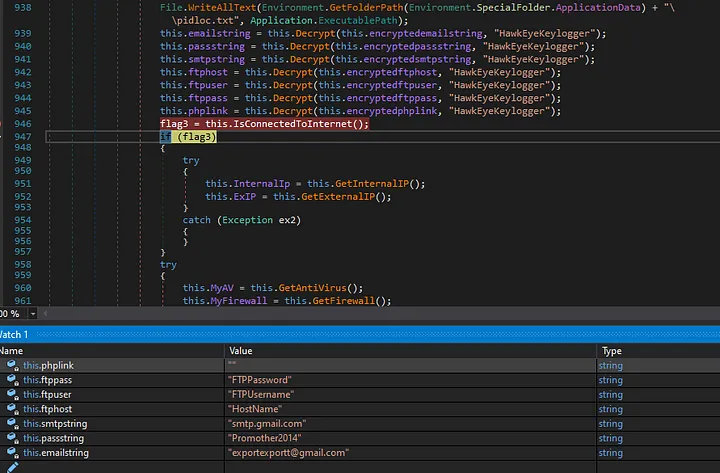Click GetInternalIP method call on line 951
The height and width of the screenshot is (473, 720).
point(372,184)
